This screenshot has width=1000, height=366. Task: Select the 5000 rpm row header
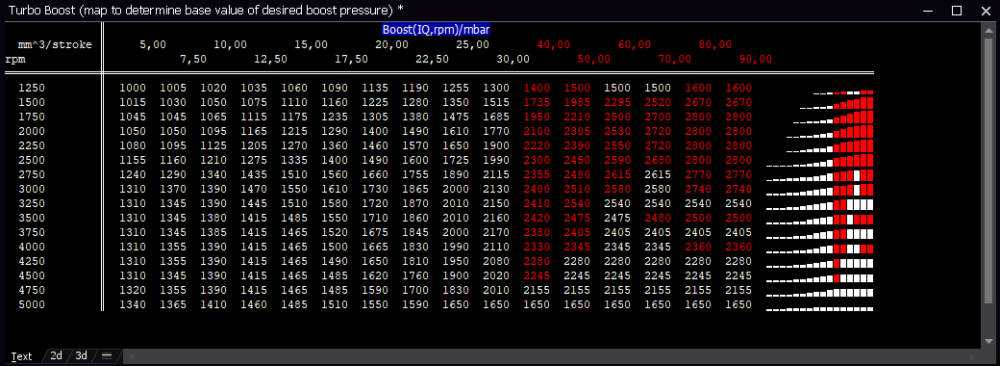(x=32, y=305)
